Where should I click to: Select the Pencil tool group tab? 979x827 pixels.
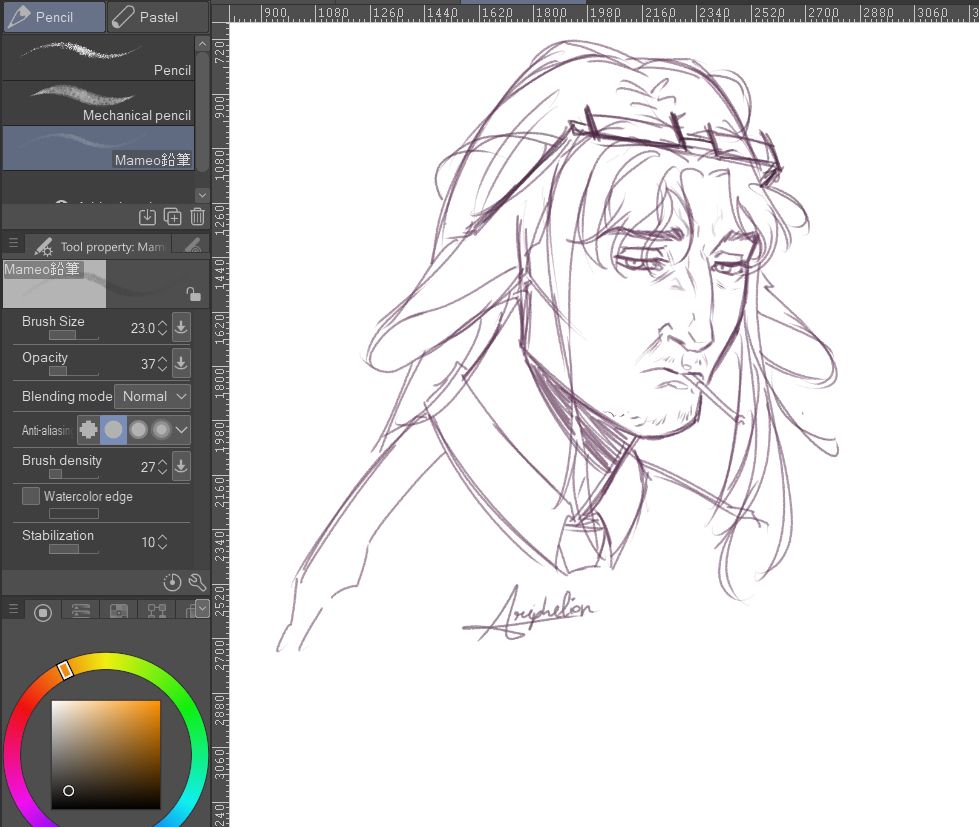(54, 17)
